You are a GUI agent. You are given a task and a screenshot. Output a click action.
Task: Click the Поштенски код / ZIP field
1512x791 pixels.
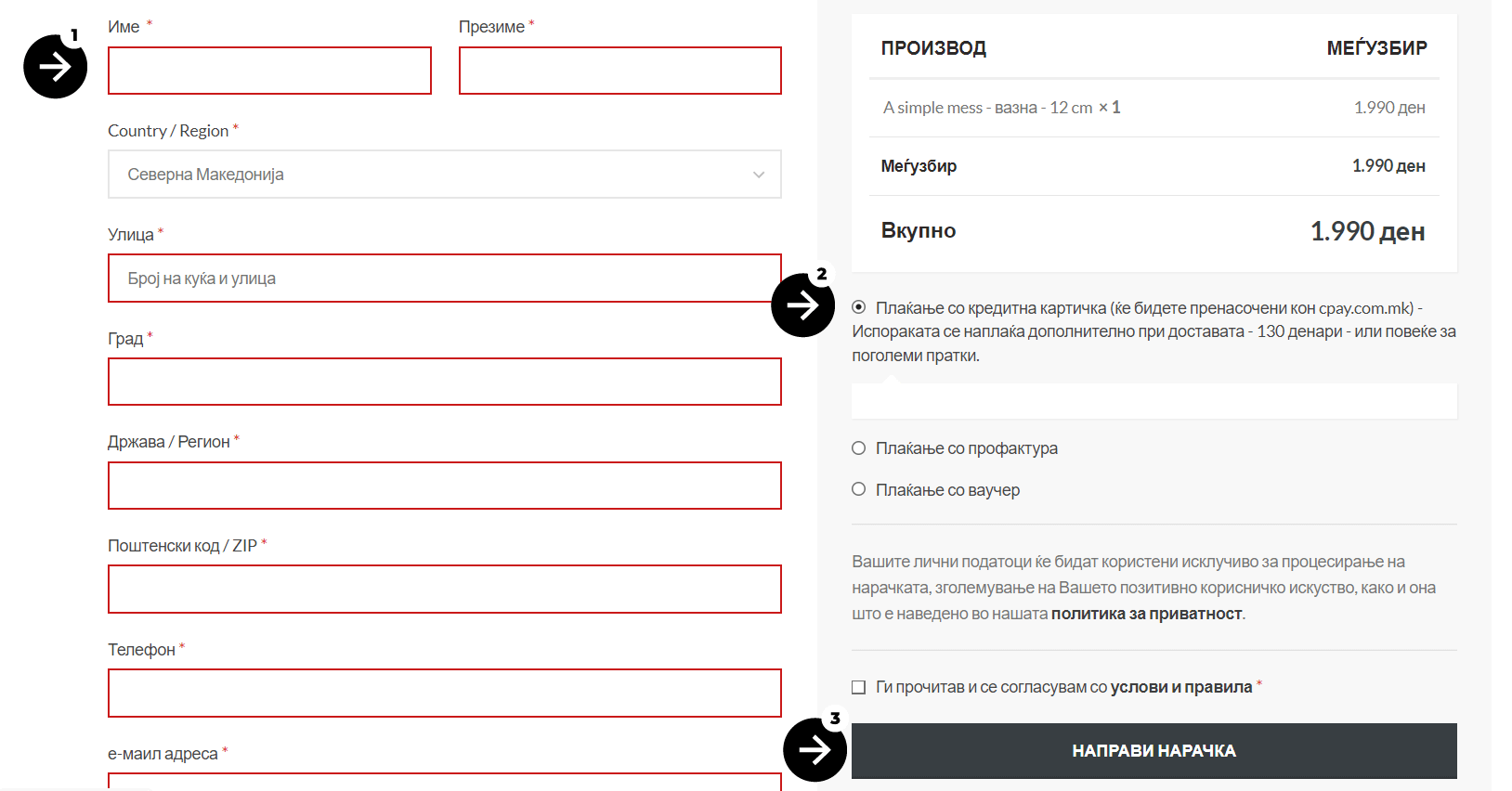(445, 590)
